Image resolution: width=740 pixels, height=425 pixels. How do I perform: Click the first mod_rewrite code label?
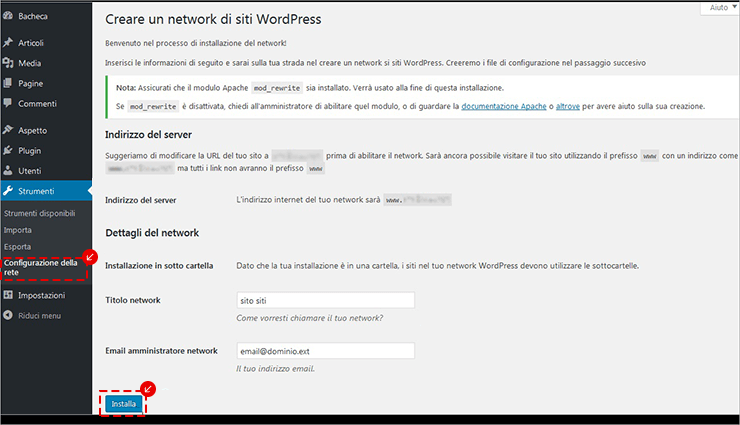point(277,88)
